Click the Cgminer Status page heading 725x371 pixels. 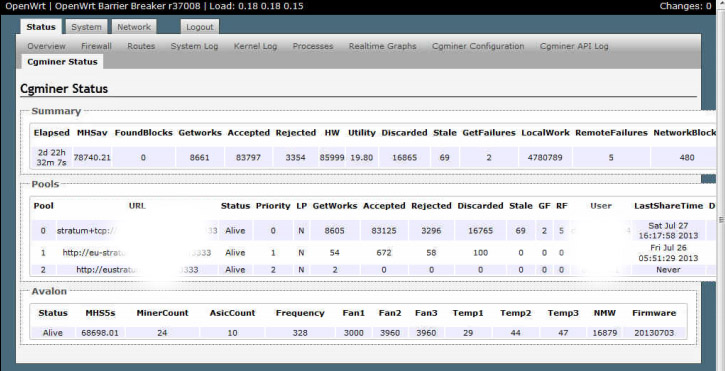tap(64, 88)
